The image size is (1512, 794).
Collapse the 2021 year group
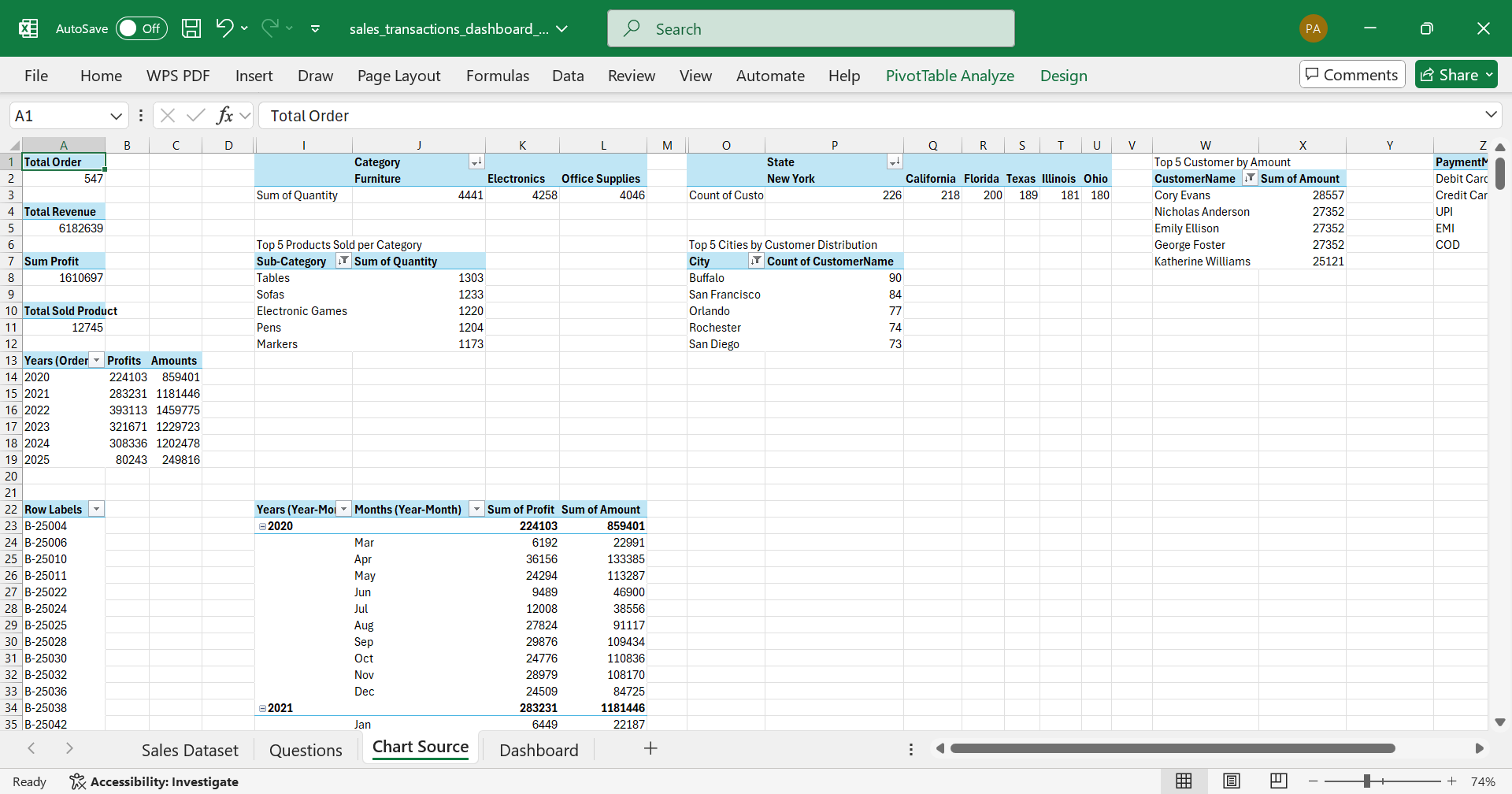[262, 708]
